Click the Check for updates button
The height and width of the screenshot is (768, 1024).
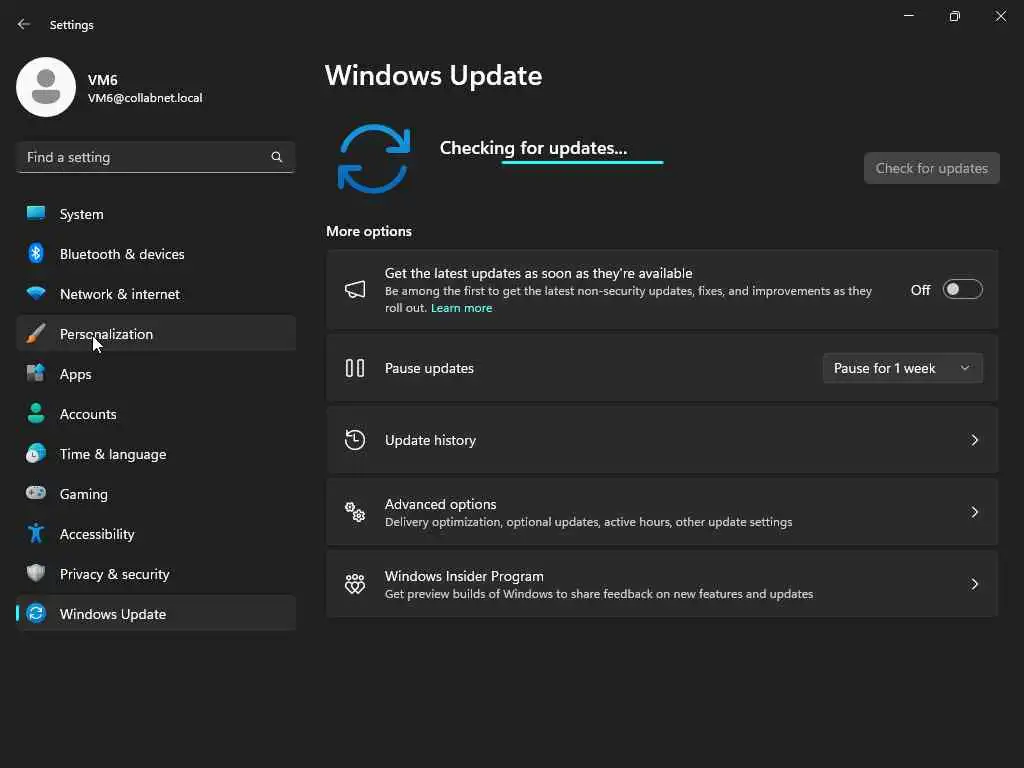click(931, 168)
